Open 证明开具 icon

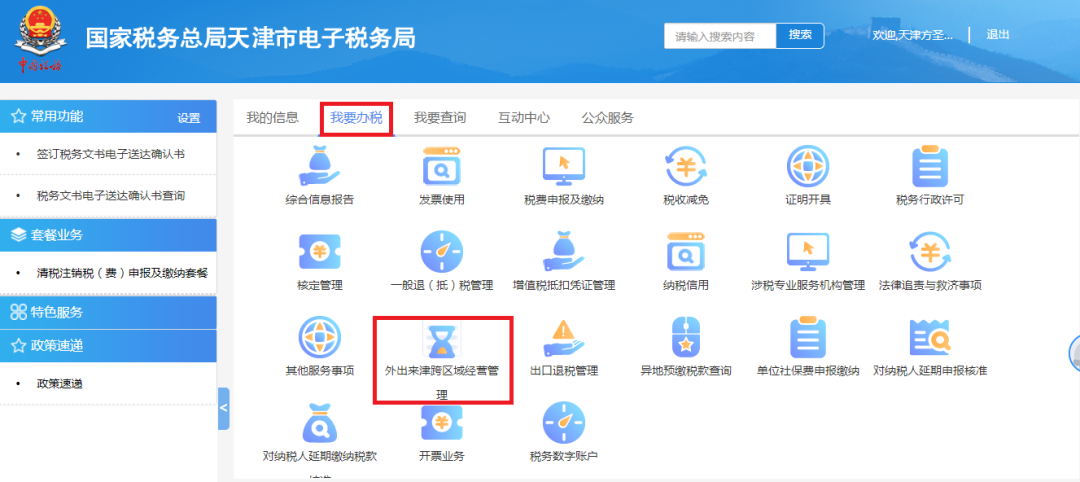[808, 166]
